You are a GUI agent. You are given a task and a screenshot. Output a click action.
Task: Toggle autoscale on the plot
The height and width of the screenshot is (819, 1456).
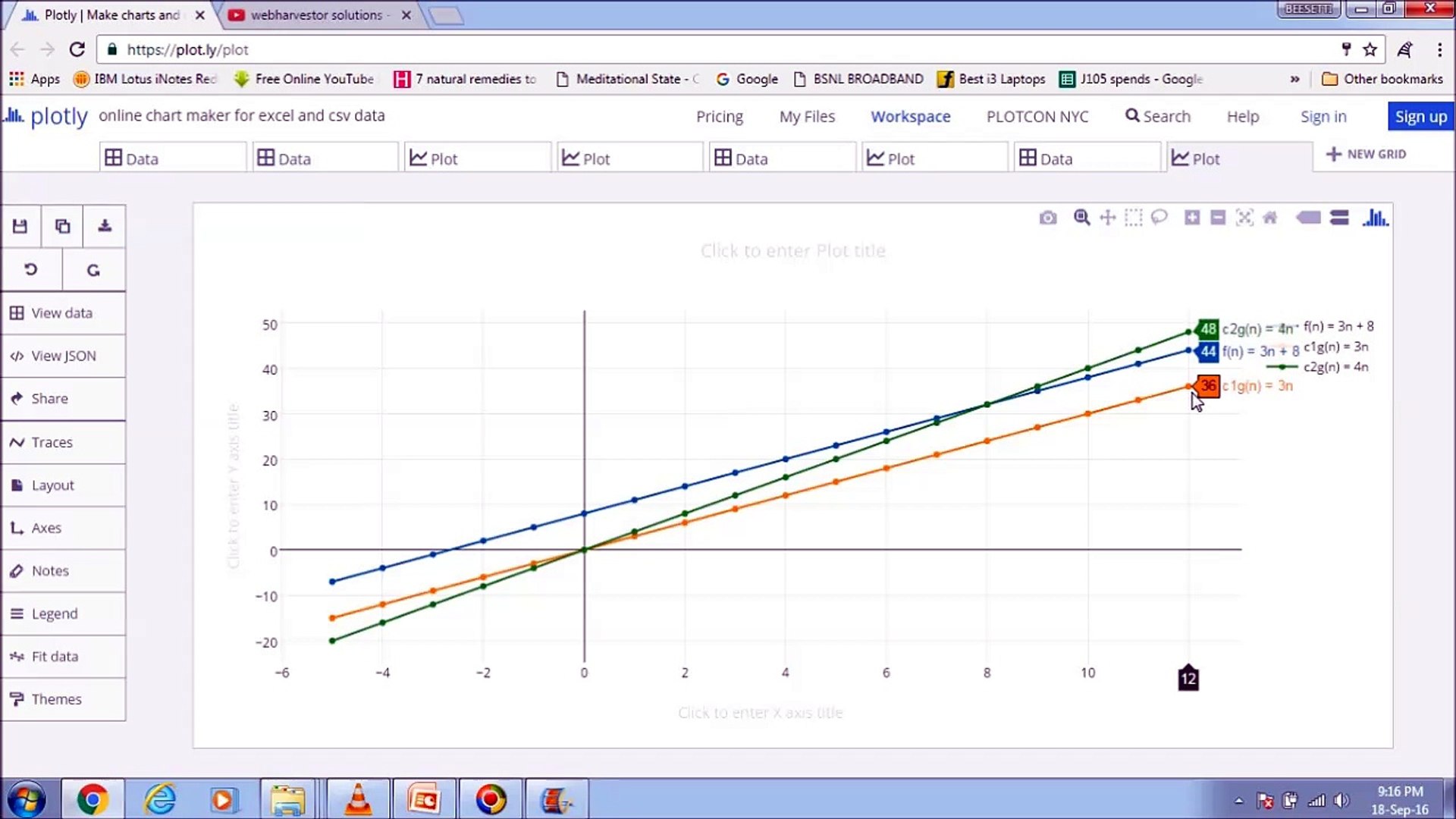click(x=1246, y=218)
